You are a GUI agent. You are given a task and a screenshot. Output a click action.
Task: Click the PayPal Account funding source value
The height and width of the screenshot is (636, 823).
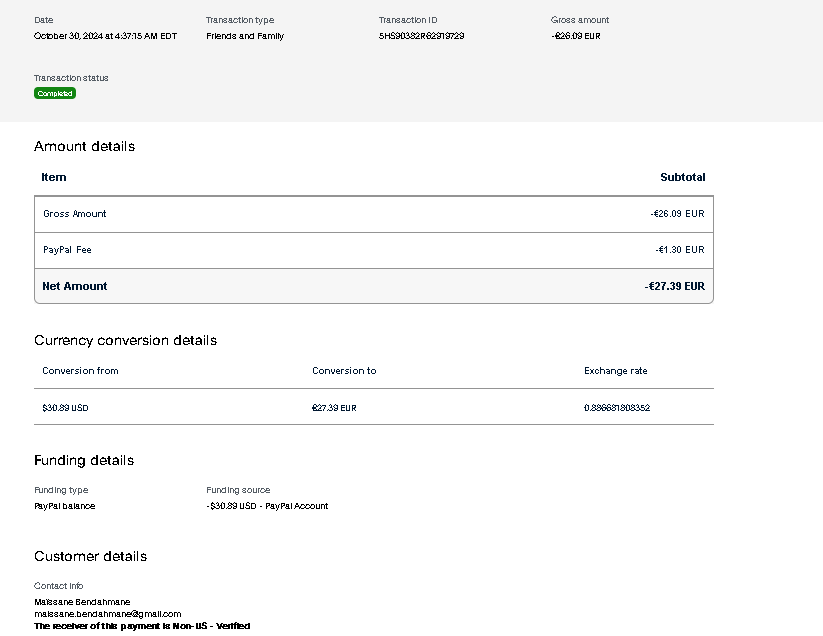click(x=267, y=506)
